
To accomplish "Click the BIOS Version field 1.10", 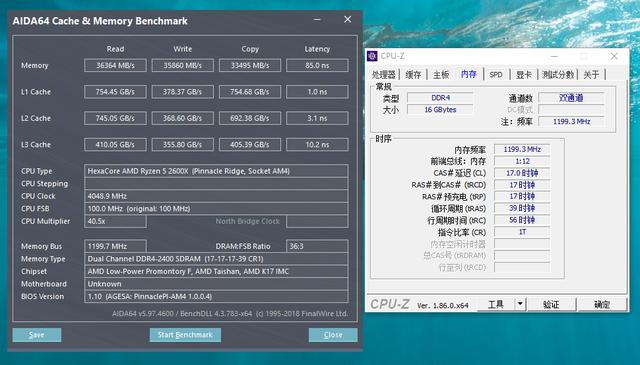I will coord(216,296).
